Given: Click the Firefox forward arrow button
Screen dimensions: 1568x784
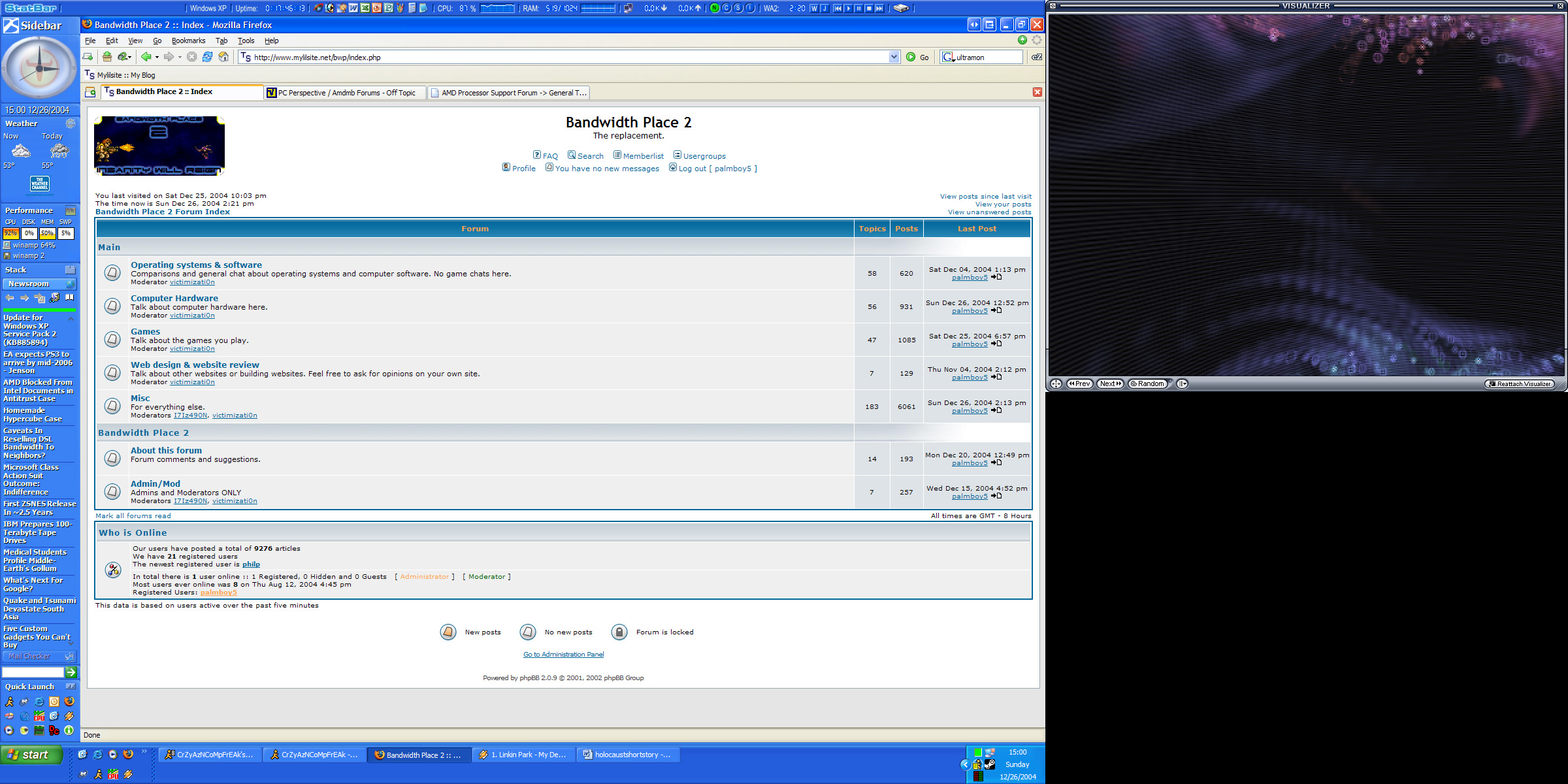Looking at the screenshot, I should pyautogui.click(x=169, y=57).
